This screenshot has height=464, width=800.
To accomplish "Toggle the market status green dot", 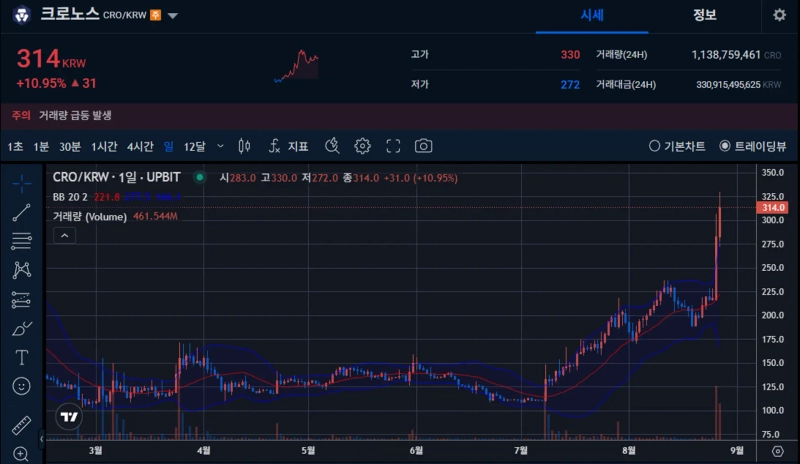I will coord(200,177).
